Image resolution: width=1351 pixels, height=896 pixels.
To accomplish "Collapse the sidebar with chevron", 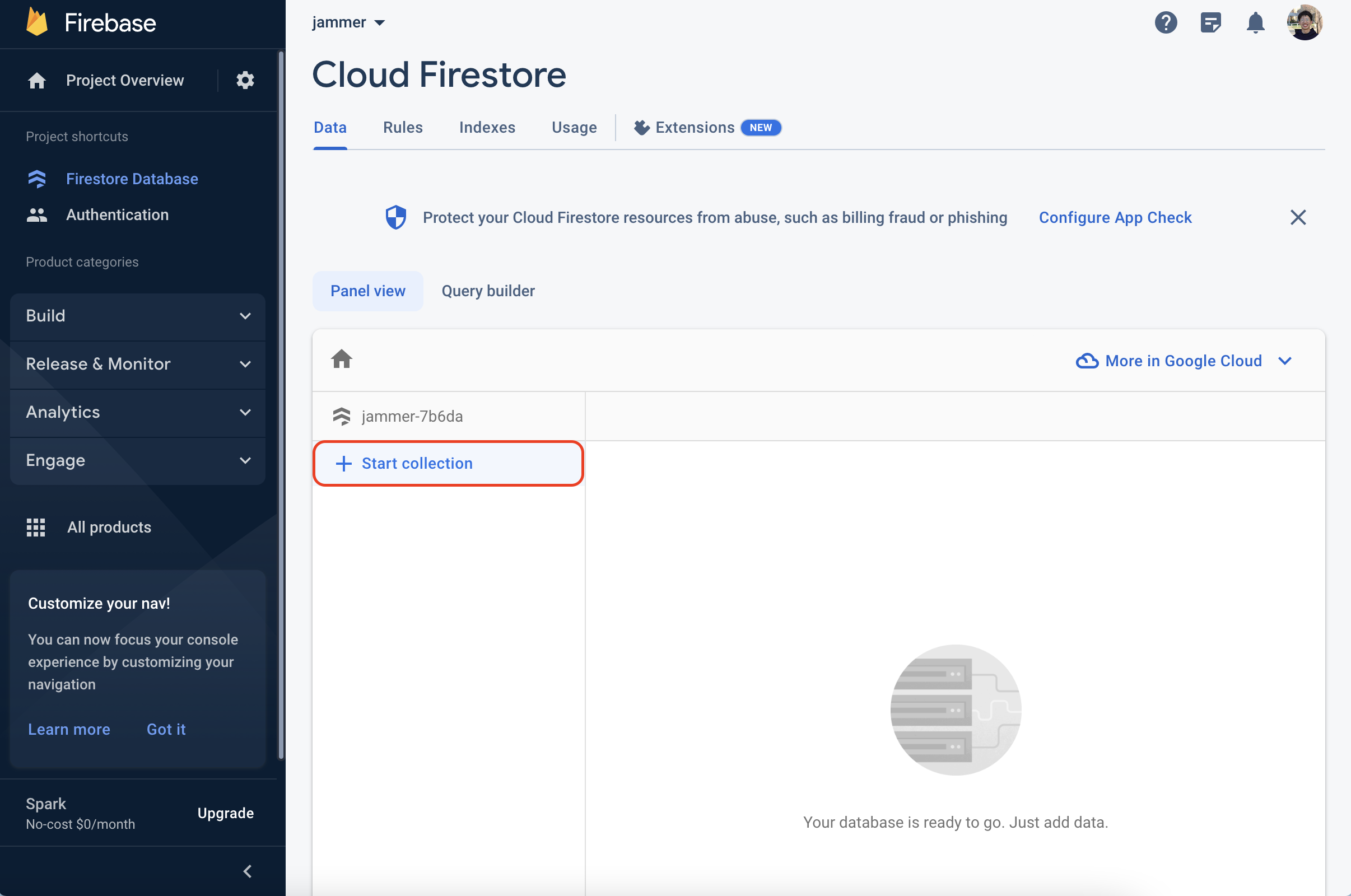I will tap(248, 871).
